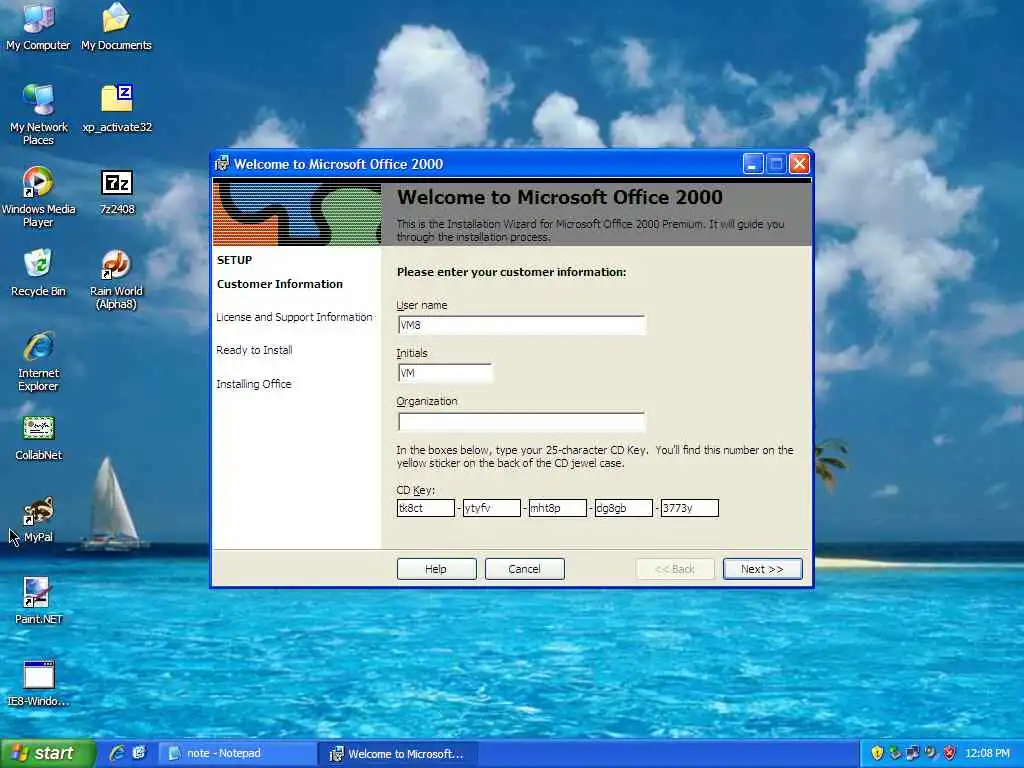
Task: Click third CD Key box mht8p
Action: tap(557, 507)
